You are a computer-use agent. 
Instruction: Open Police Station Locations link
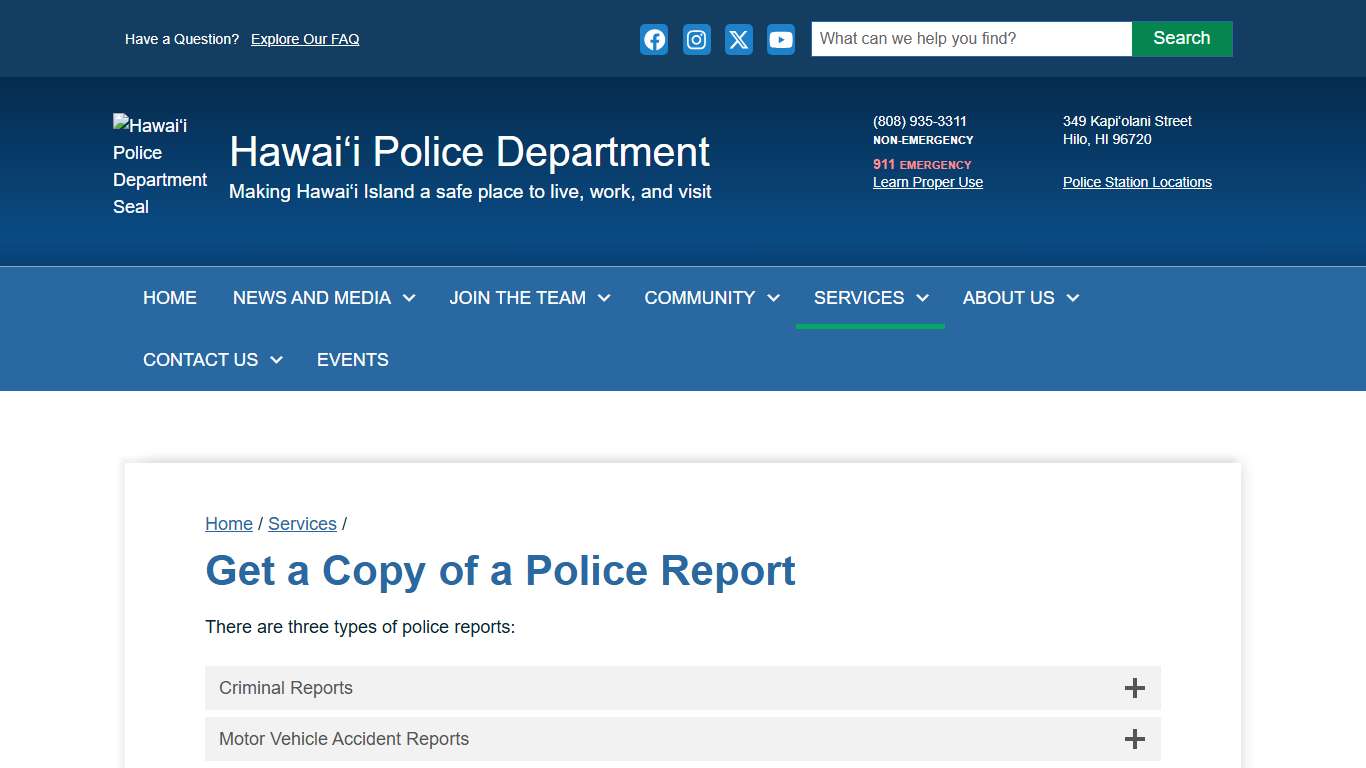pos(1137,182)
